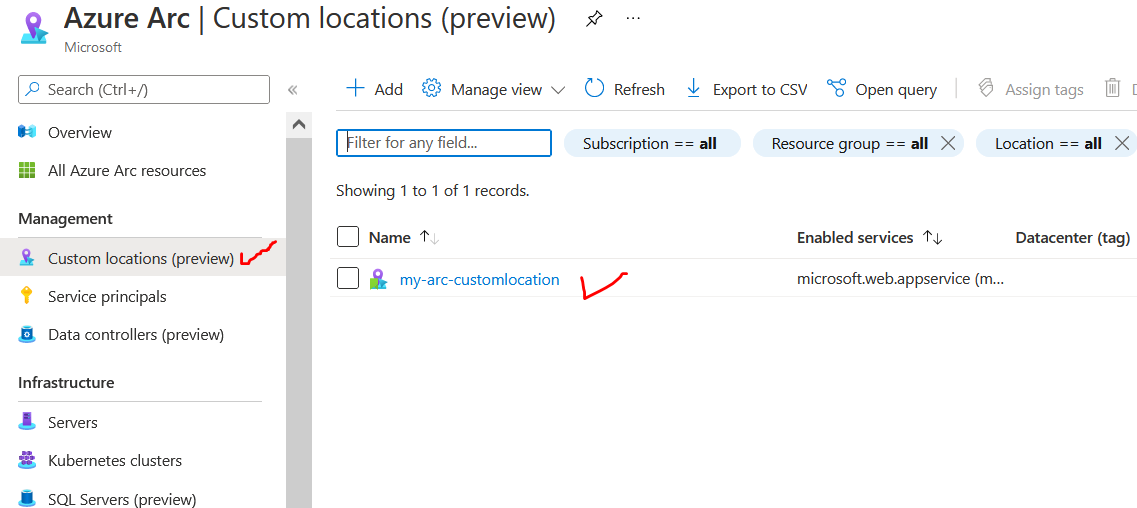Screen dimensions: 1137x508
Task: Click the Servers sidebar icon
Action: pyautogui.click(x=27, y=422)
